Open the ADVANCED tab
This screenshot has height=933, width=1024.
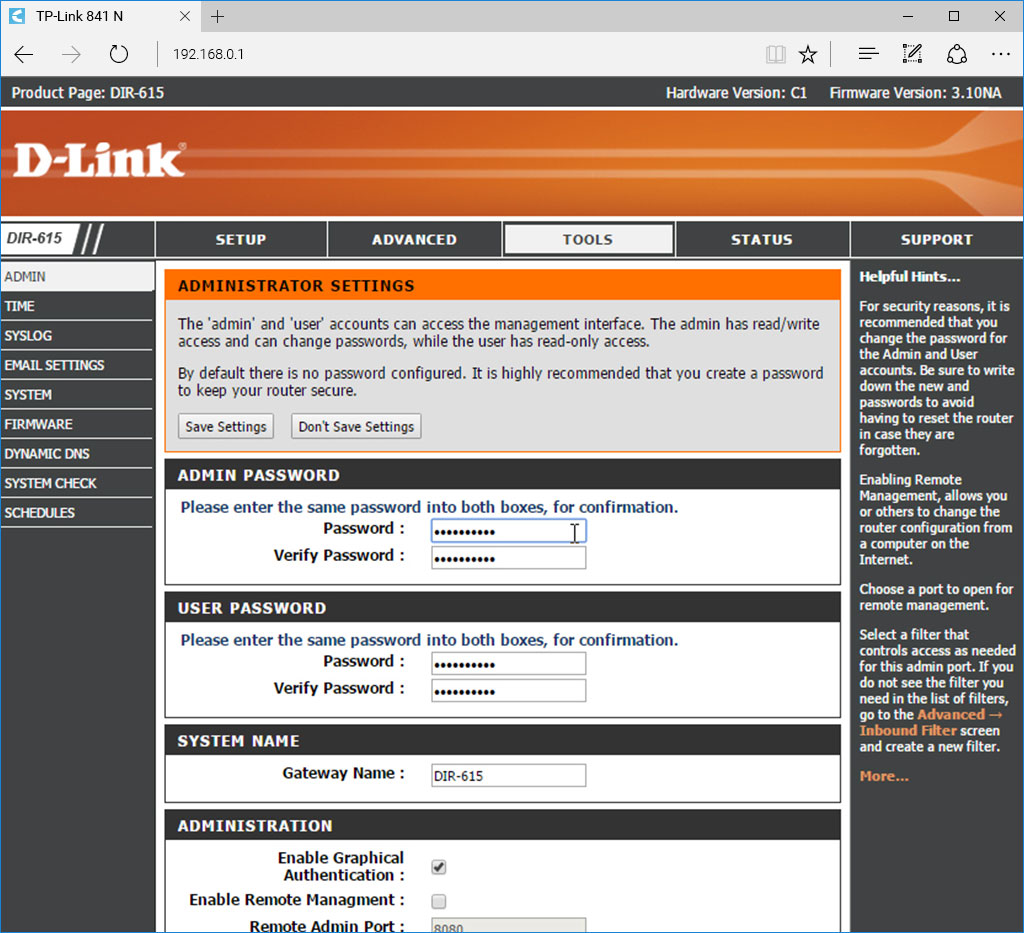414,240
